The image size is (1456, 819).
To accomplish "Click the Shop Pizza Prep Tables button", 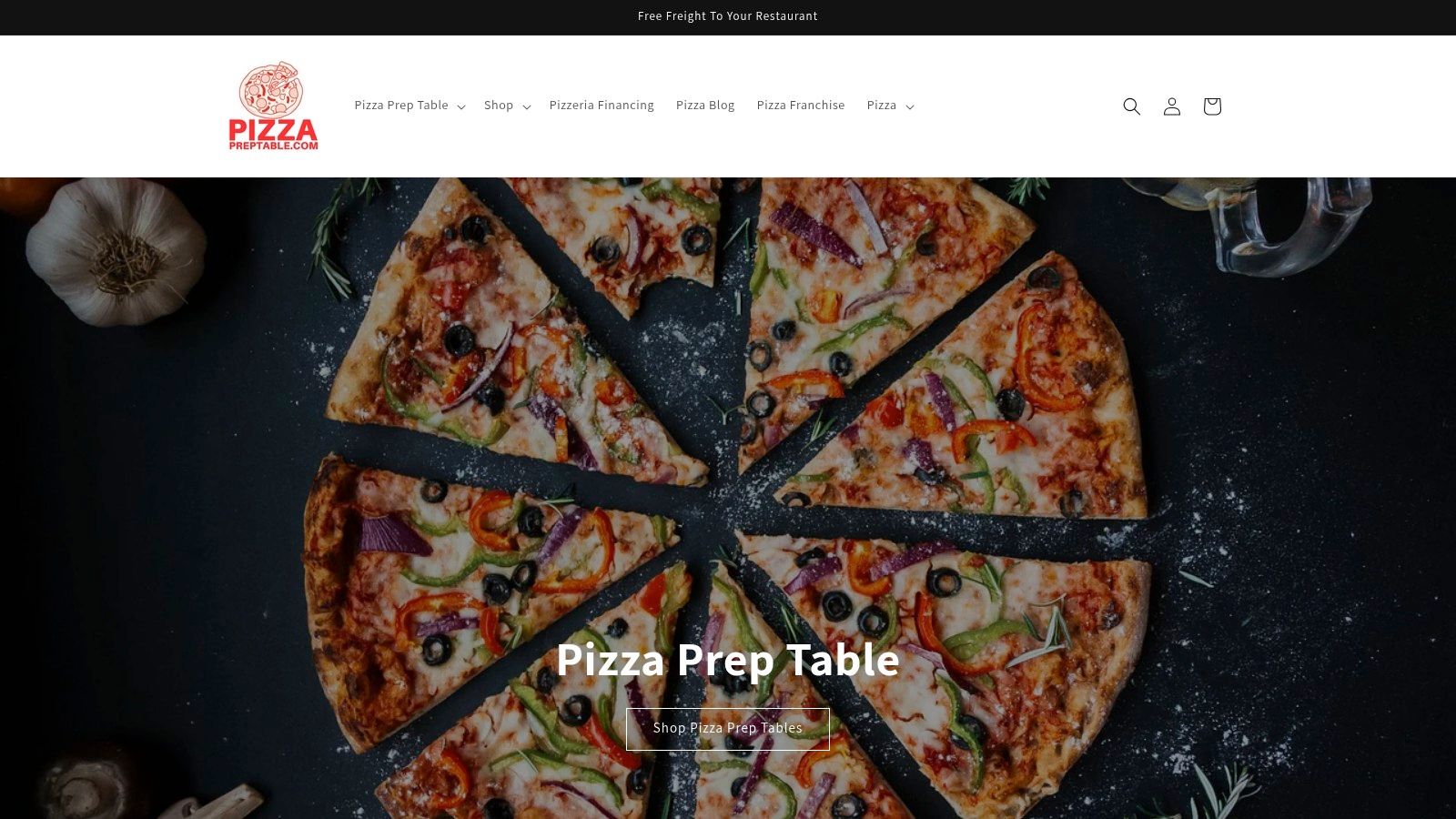I will point(728,729).
